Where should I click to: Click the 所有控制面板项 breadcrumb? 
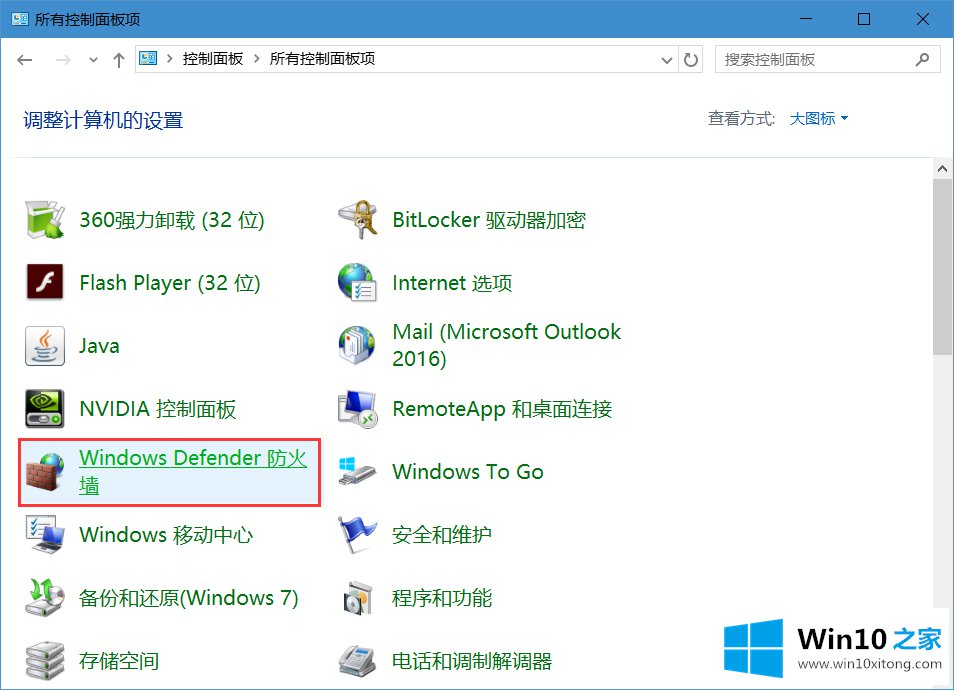coord(322,58)
